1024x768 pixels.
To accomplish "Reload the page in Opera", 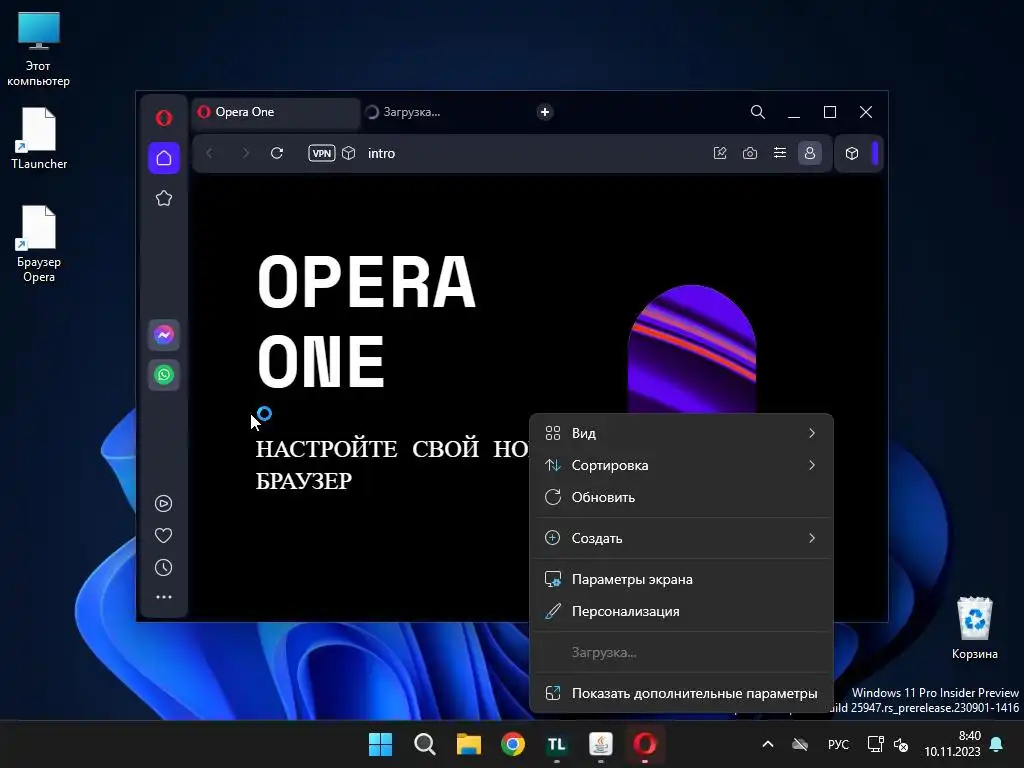I will 277,153.
